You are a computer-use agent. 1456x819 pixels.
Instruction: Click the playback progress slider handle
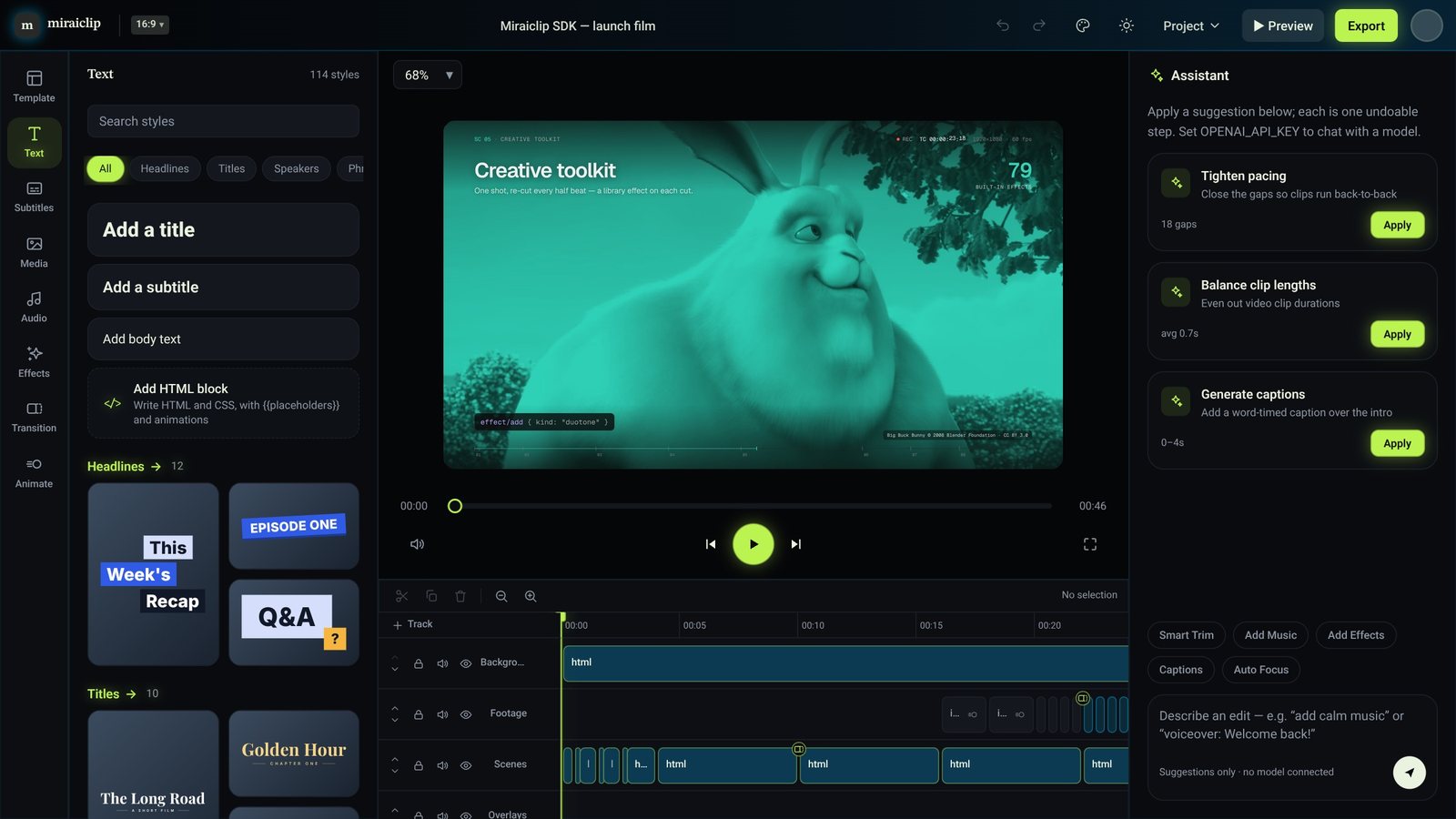(455, 506)
